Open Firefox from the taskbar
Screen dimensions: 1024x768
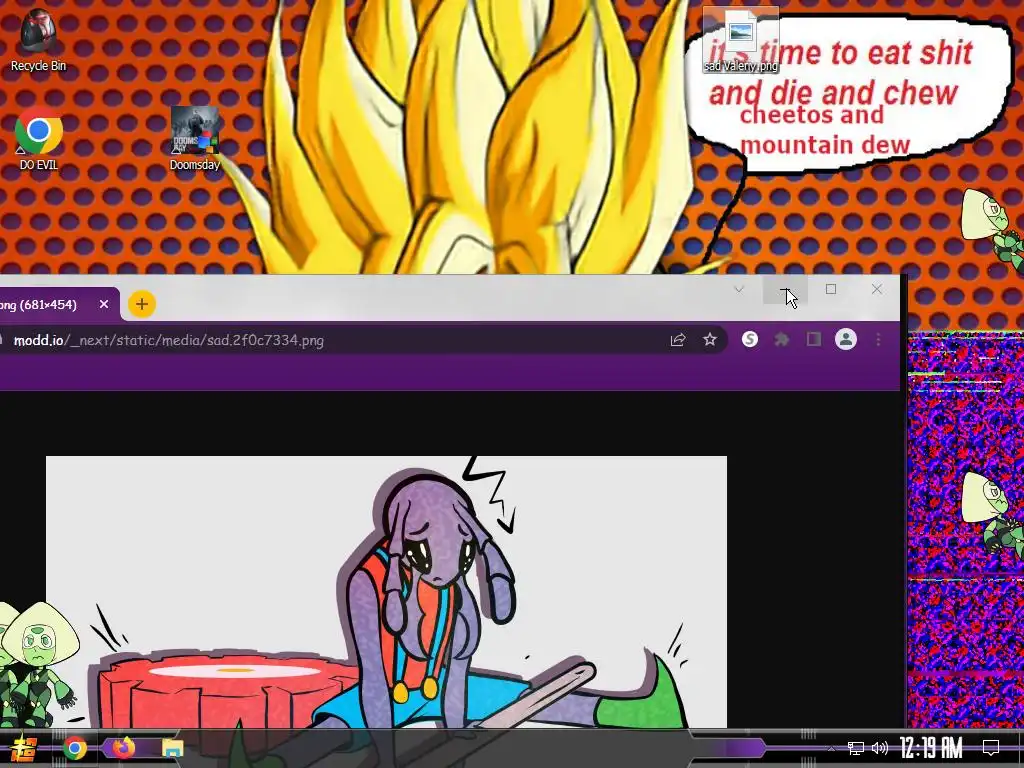(x=123, y=748)
